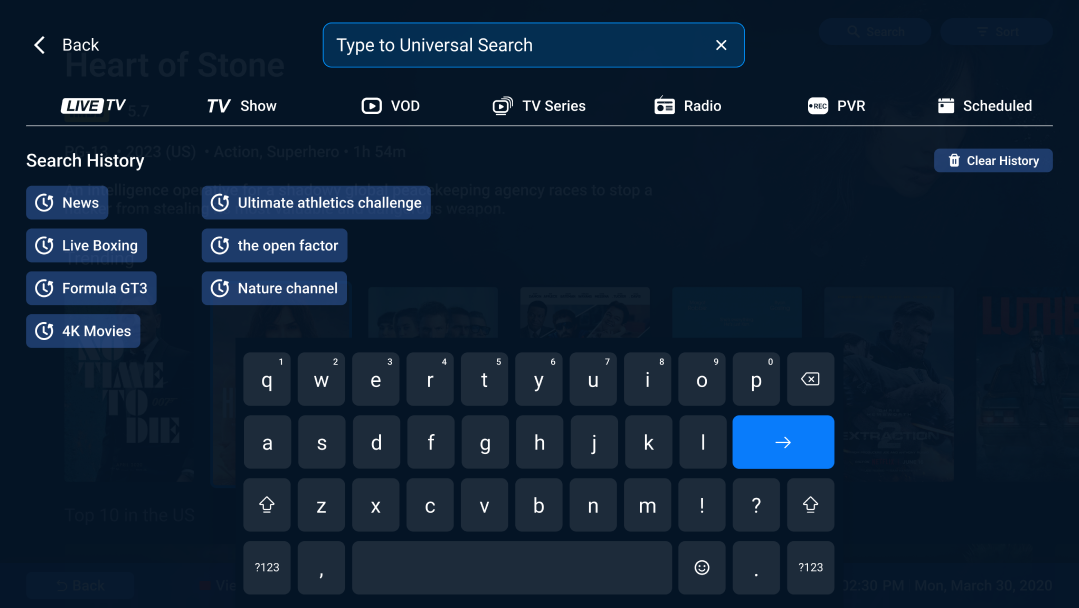
Task: Select 'Ultimate athletics challenge' from search history
Action: click(x=315, y=202)
